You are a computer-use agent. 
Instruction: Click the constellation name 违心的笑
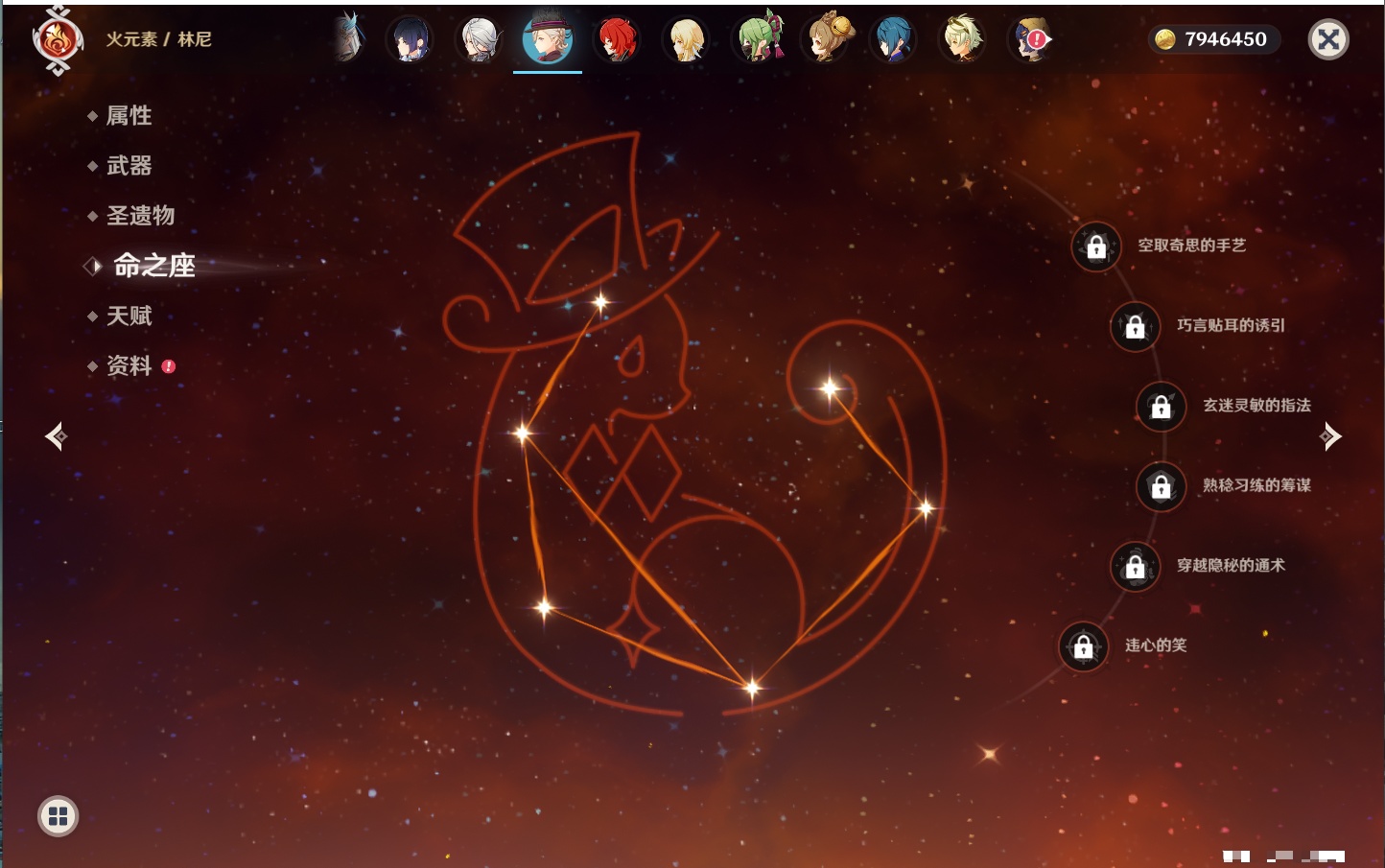pyautogui.click(x=1156, y=645)
